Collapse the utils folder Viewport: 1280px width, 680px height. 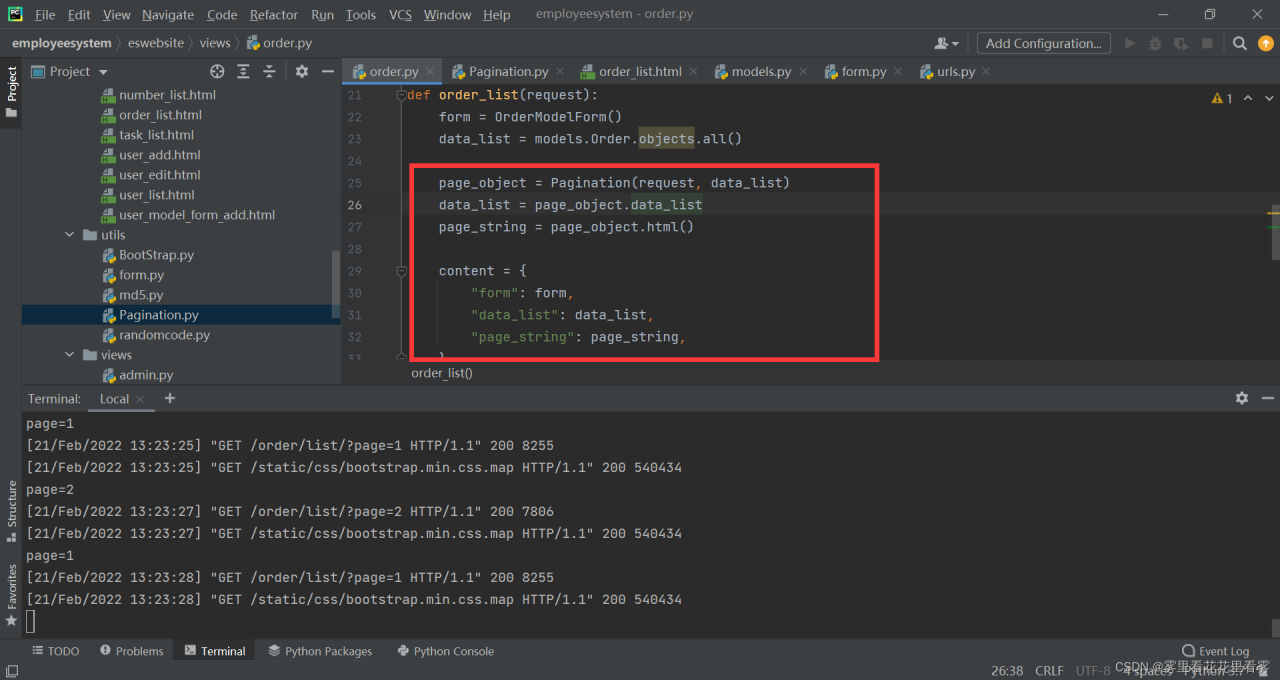[x=70, y=235]
